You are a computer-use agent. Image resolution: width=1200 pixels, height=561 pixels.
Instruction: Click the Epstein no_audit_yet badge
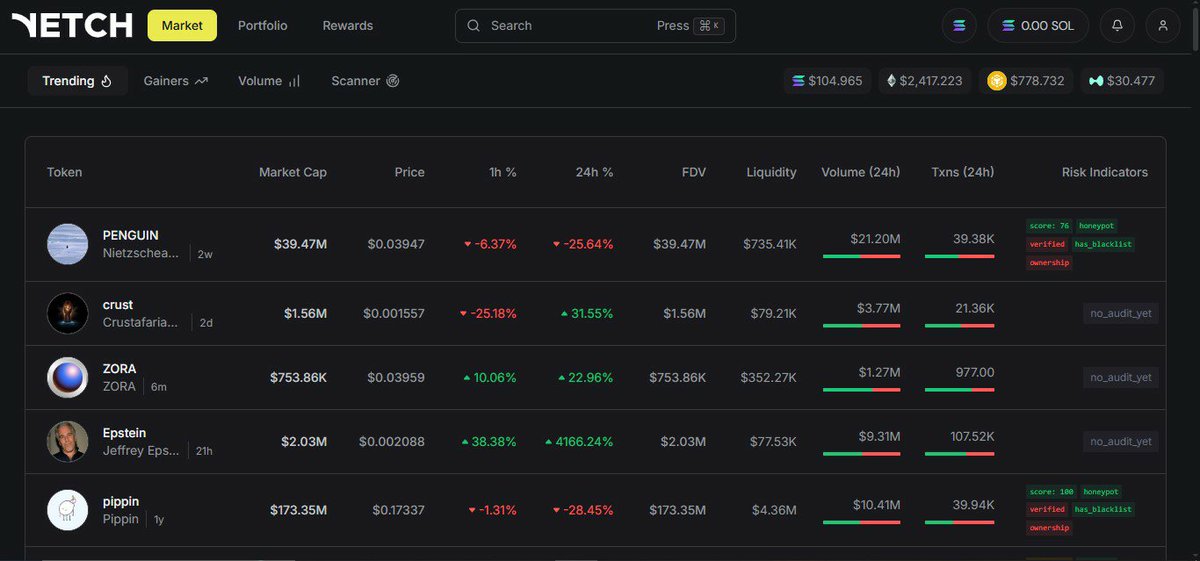[1121, 441]
